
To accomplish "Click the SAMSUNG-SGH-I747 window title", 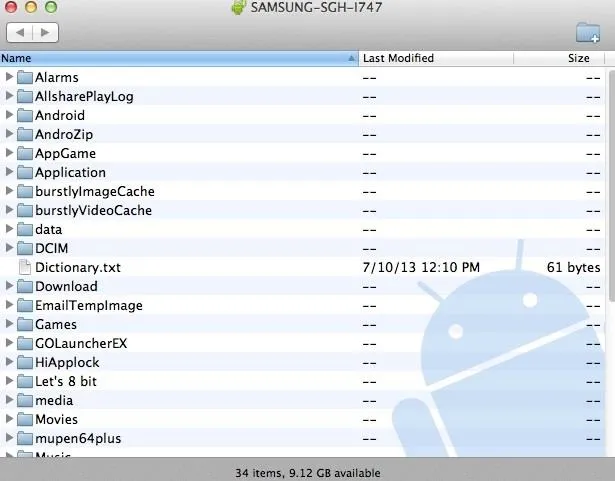I will [316, 7].
